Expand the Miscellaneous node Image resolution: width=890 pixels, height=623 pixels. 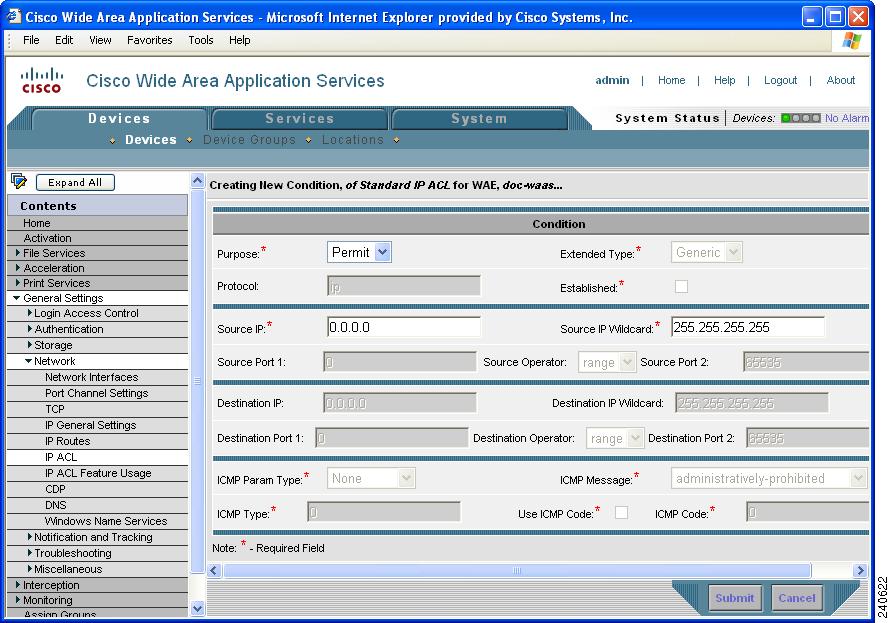pos(30,569)
